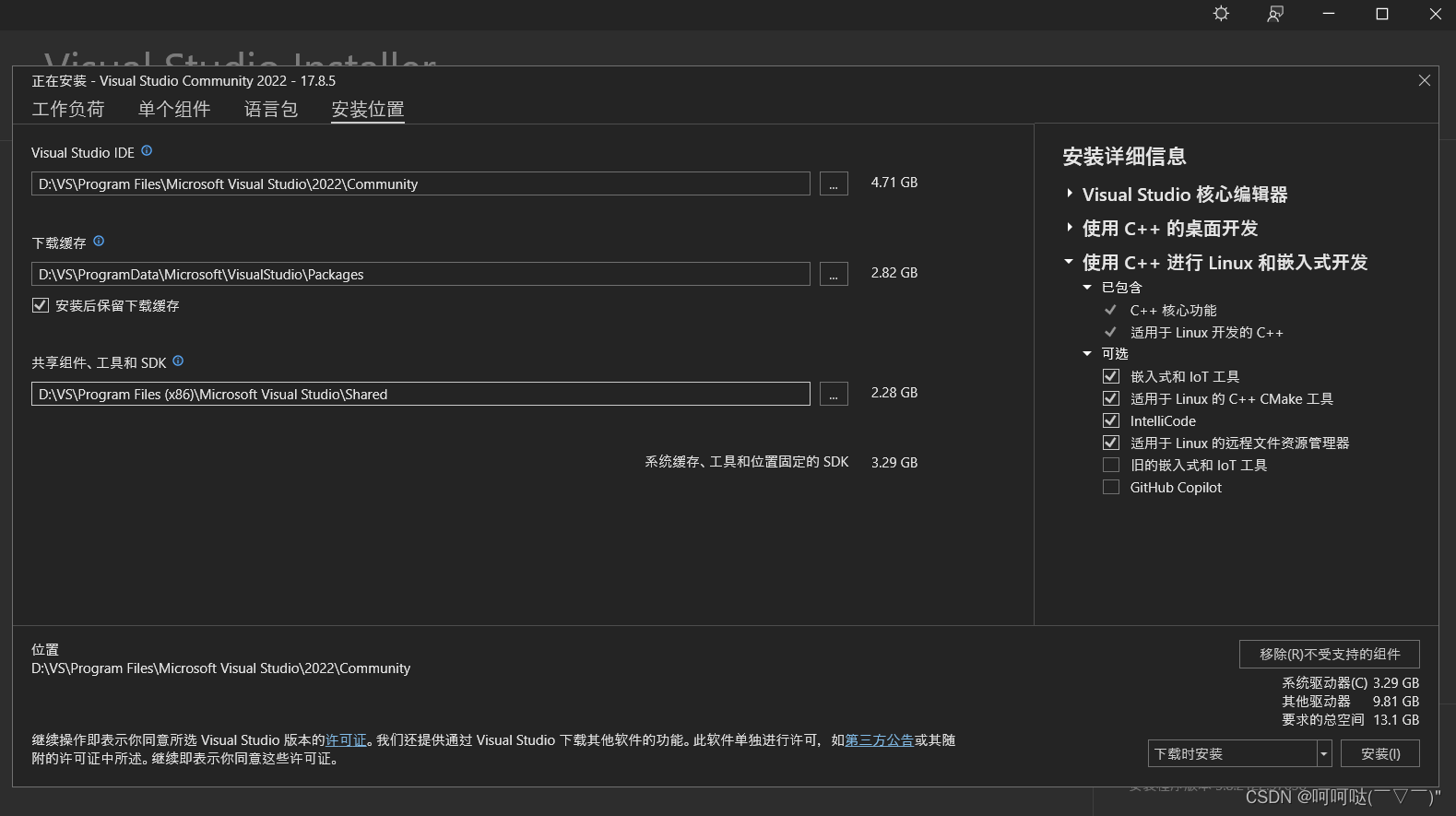Uncheck 嵌入式和 IoT 工具
The width and height of the screenshot is (1456, 816).
tap(1111, 376)
